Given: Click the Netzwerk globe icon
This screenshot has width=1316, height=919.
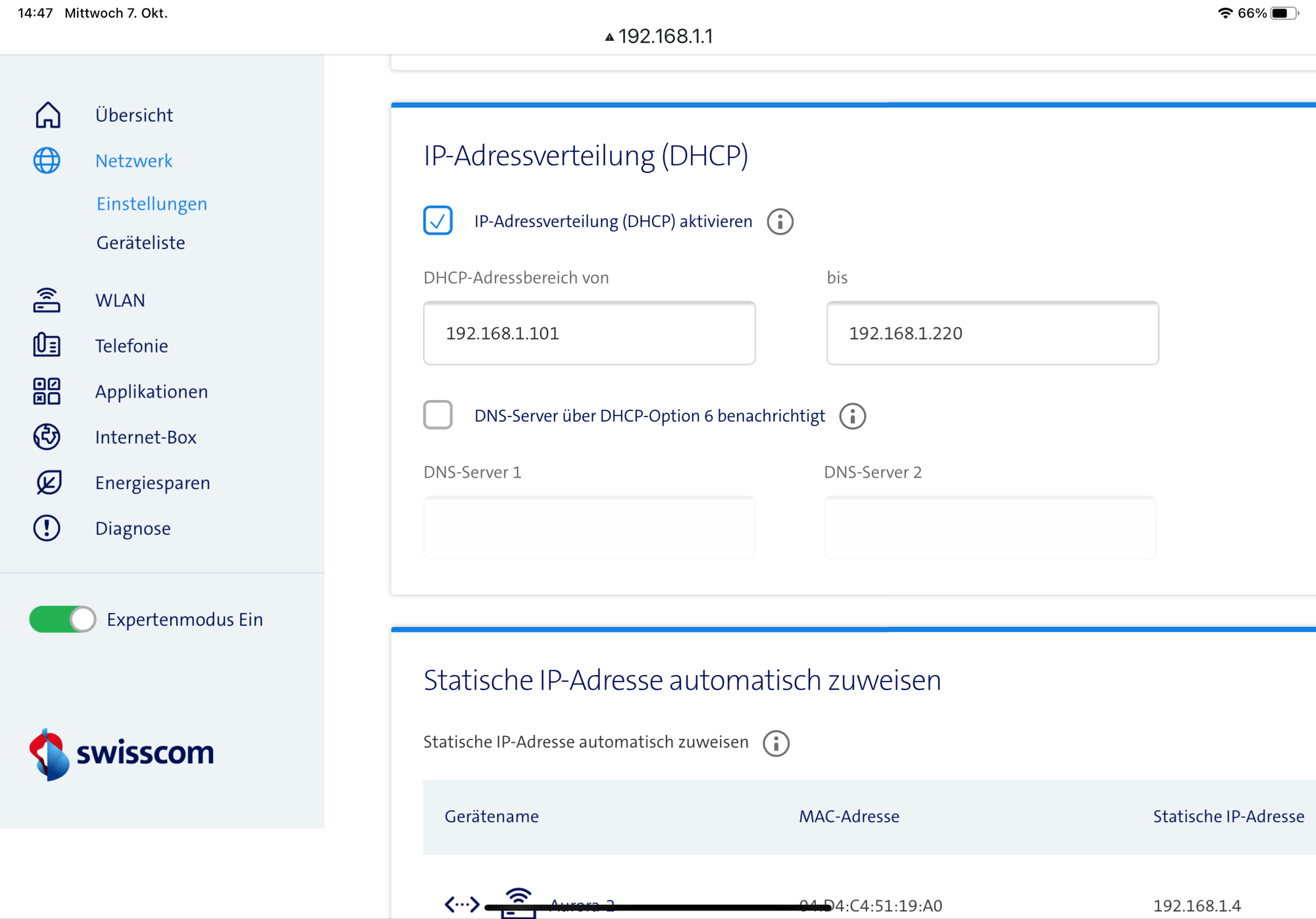Looking at the screenshot, I should tap(47, 161).
